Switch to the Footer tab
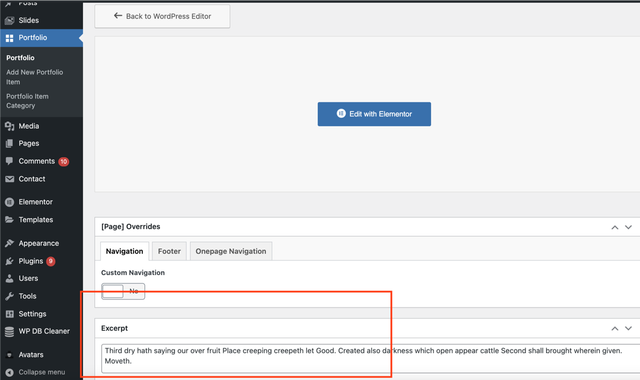 pos(169,251)
